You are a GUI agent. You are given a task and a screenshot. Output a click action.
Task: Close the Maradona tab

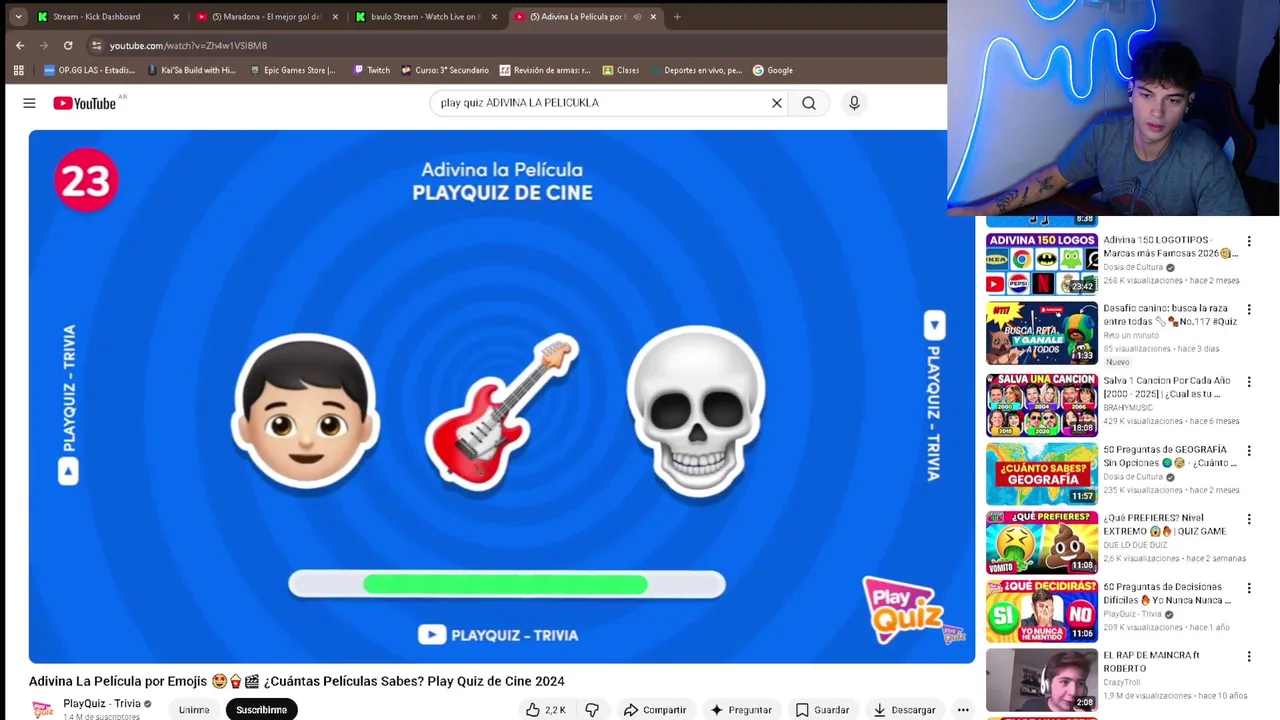coord(335,16)
